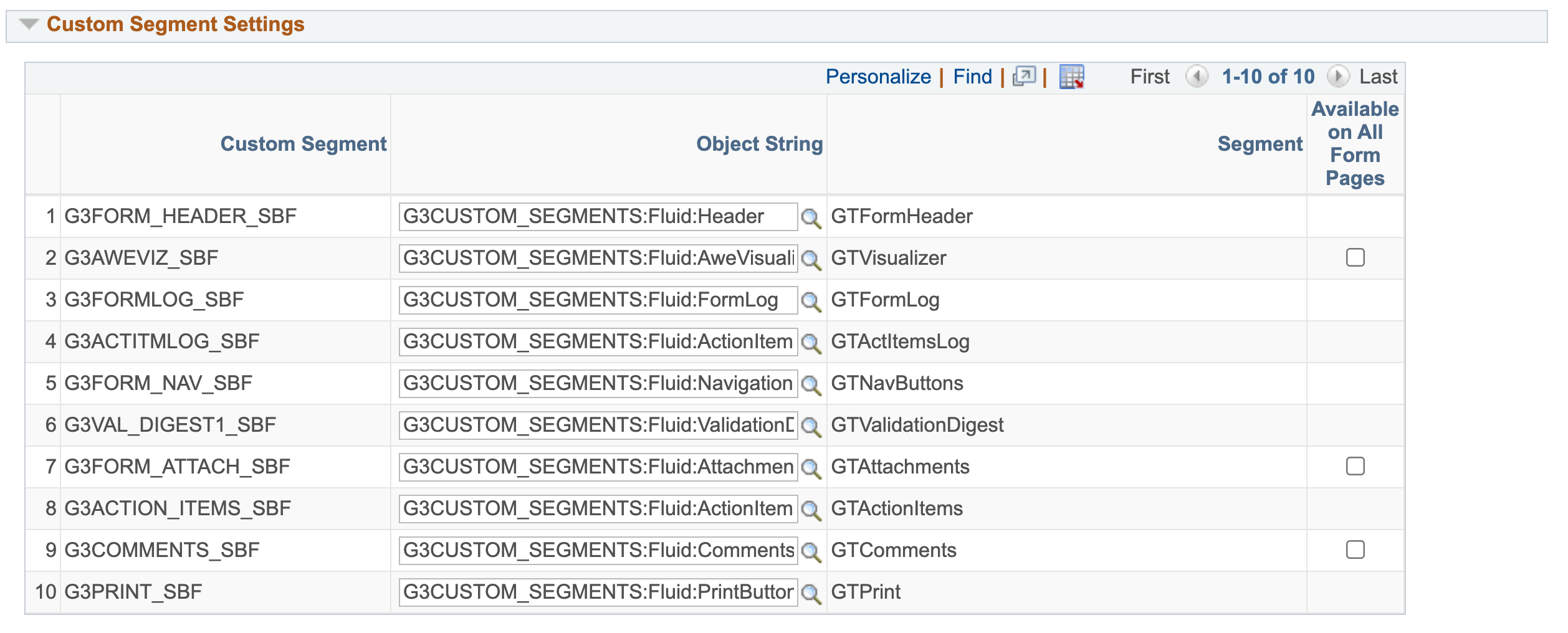Show next row arrow button
Screen dimensions: 1568x633
pyautogui.click(x=1337, y=77)
